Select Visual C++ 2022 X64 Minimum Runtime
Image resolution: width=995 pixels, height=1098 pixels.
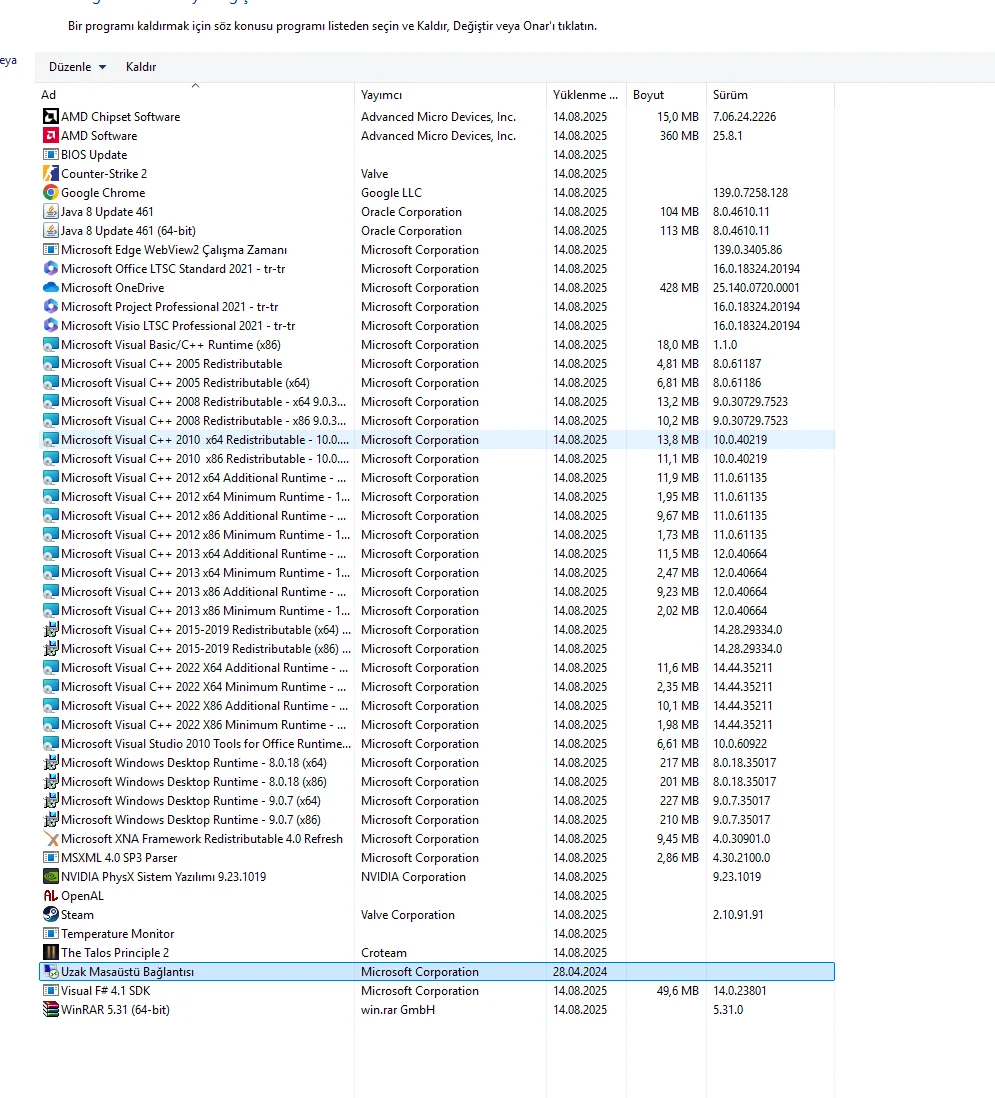coord(203,686)
